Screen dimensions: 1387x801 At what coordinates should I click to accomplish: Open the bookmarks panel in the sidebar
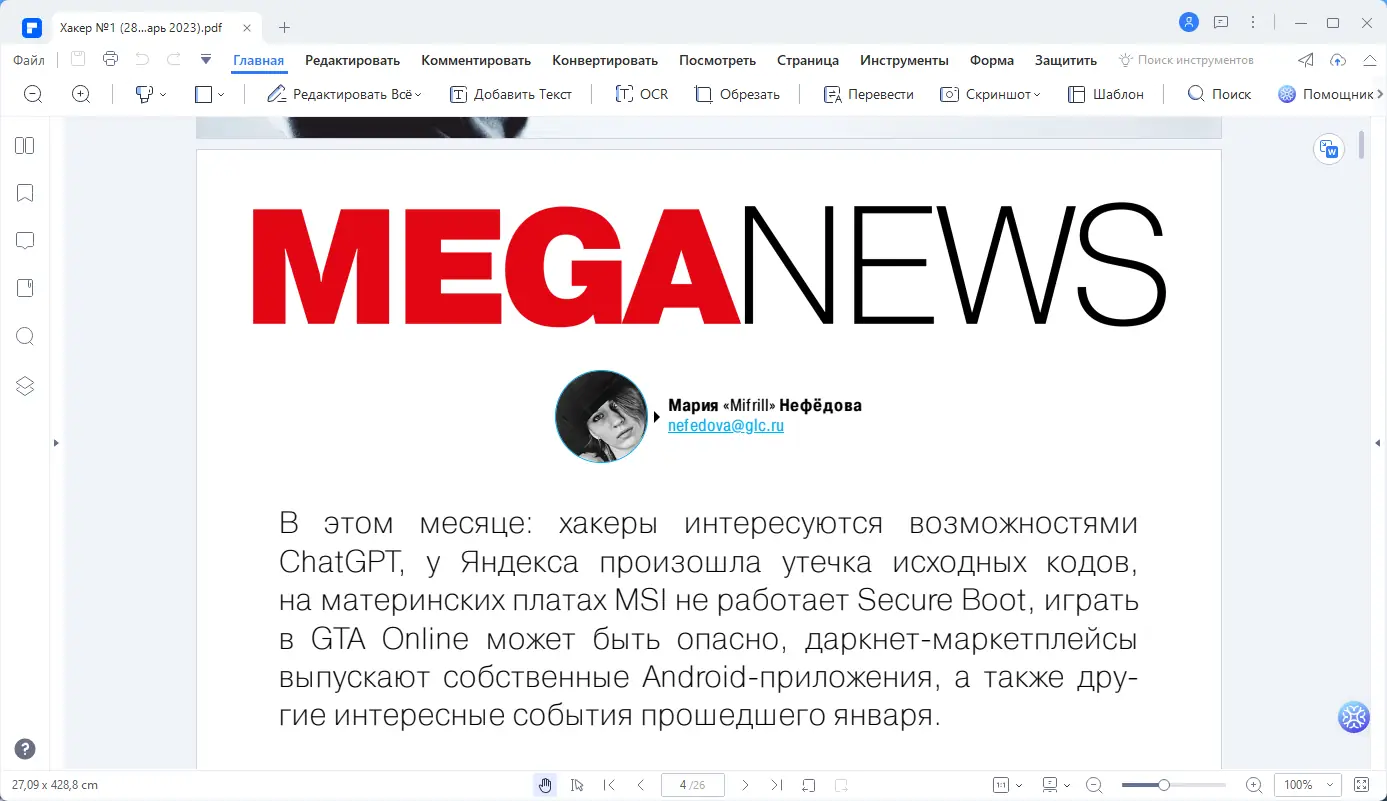(24, 192)
